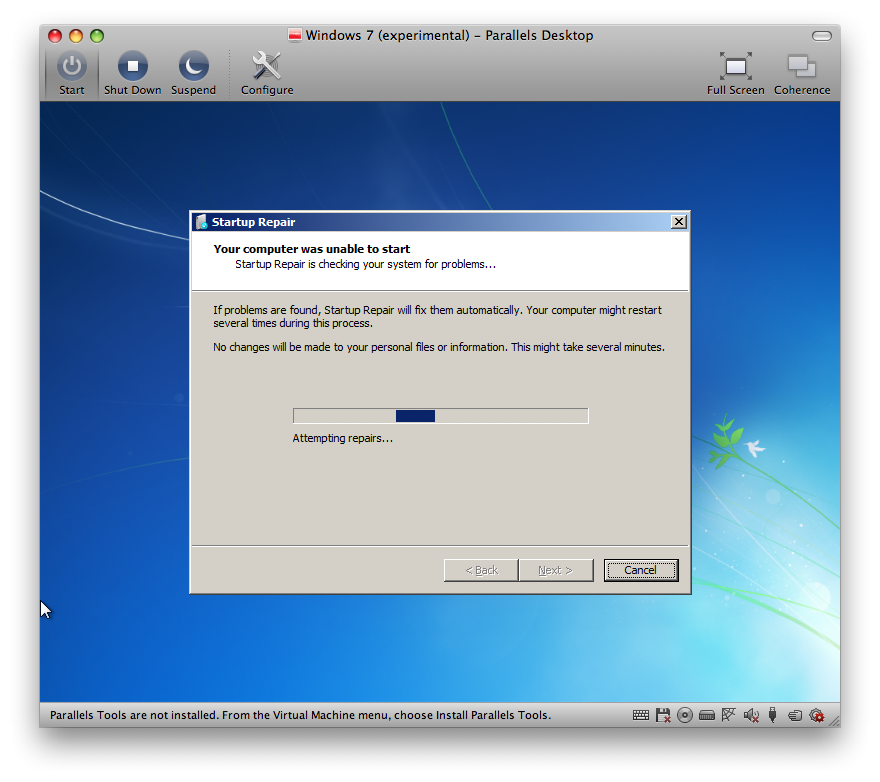The height and width of the screenshot is (782, 880).
Task: Click 'Your computer was unable to start' heading
Action: [x=311, y=249]
